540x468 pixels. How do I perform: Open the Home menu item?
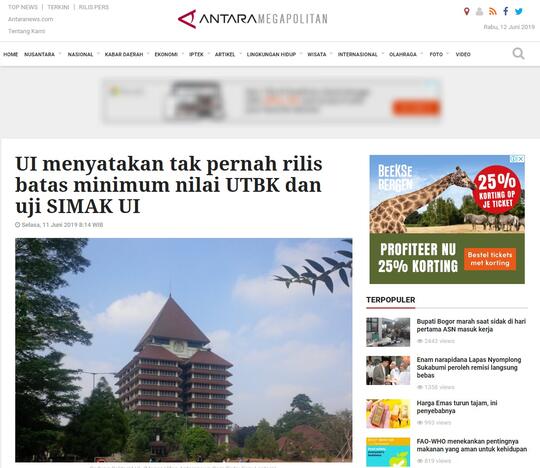11,54
